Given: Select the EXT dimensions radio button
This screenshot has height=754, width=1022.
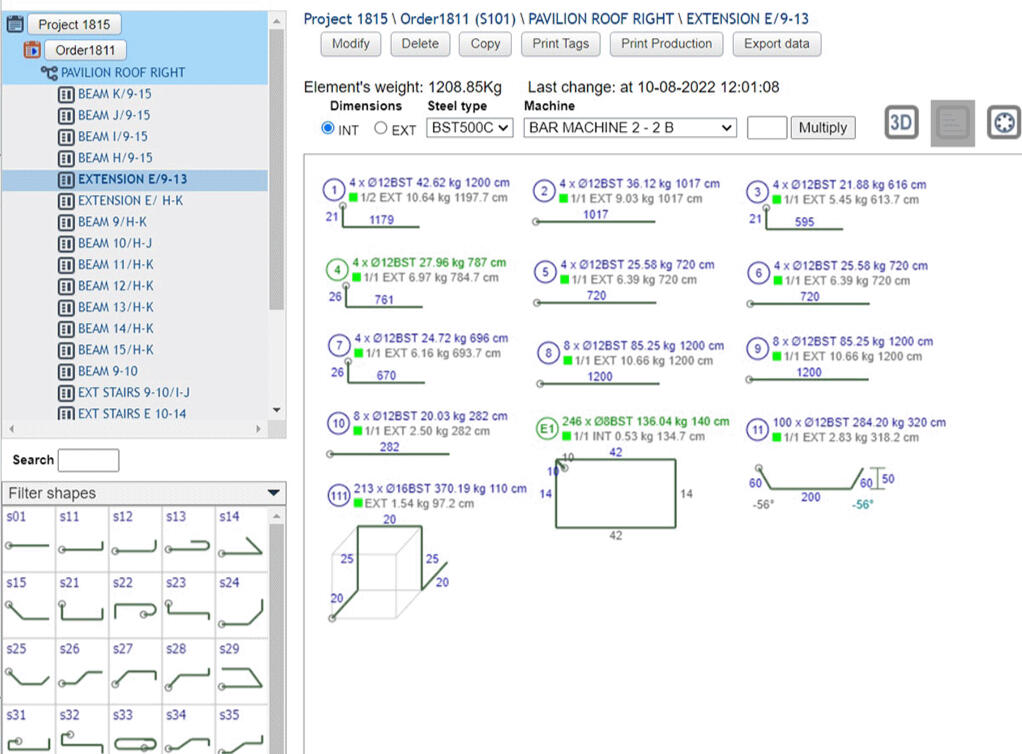Looking at the screenshot, I should [x=381, y=127].
